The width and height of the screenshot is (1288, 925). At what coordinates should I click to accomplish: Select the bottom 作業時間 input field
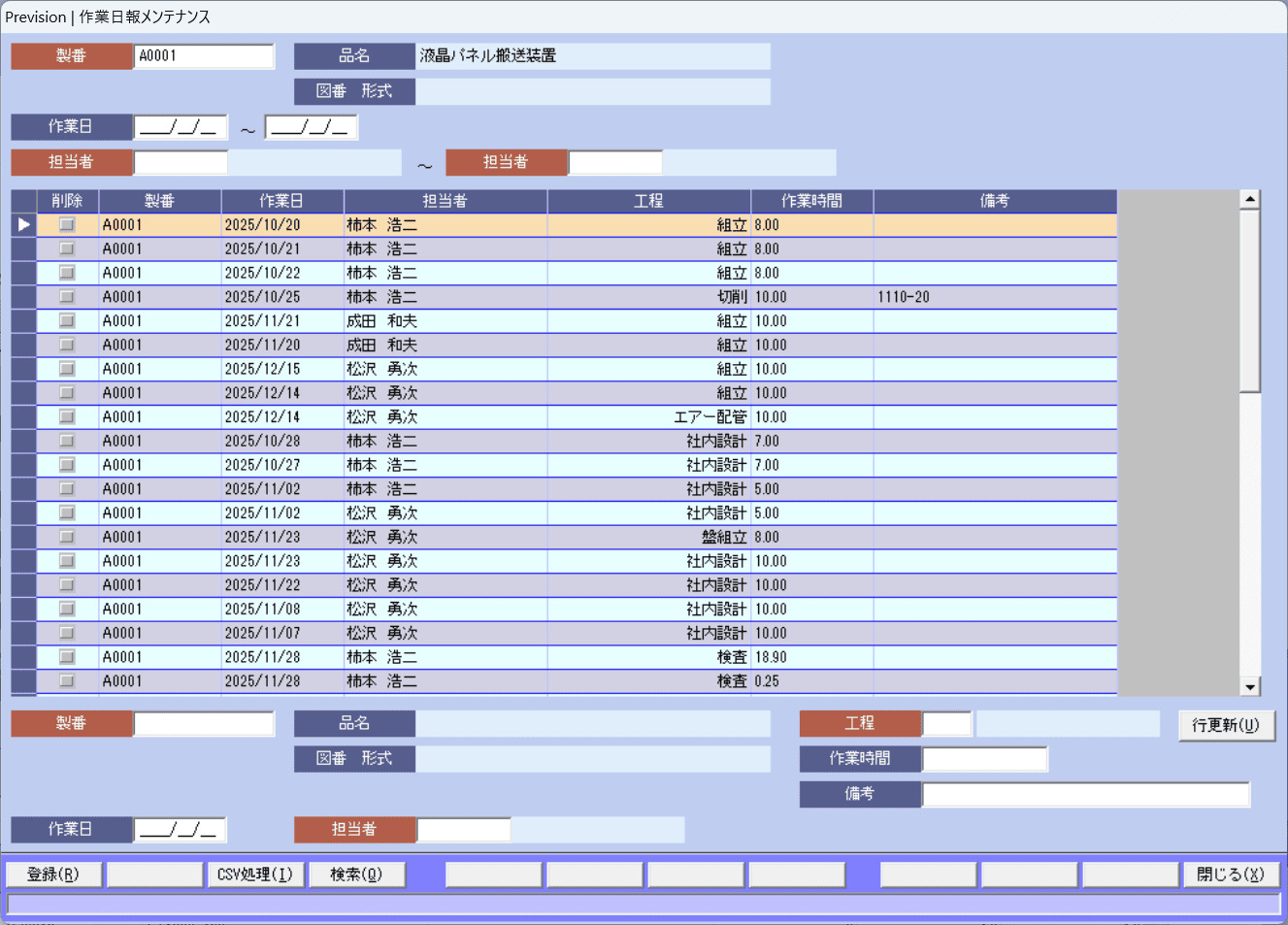[x=984, y=759]
